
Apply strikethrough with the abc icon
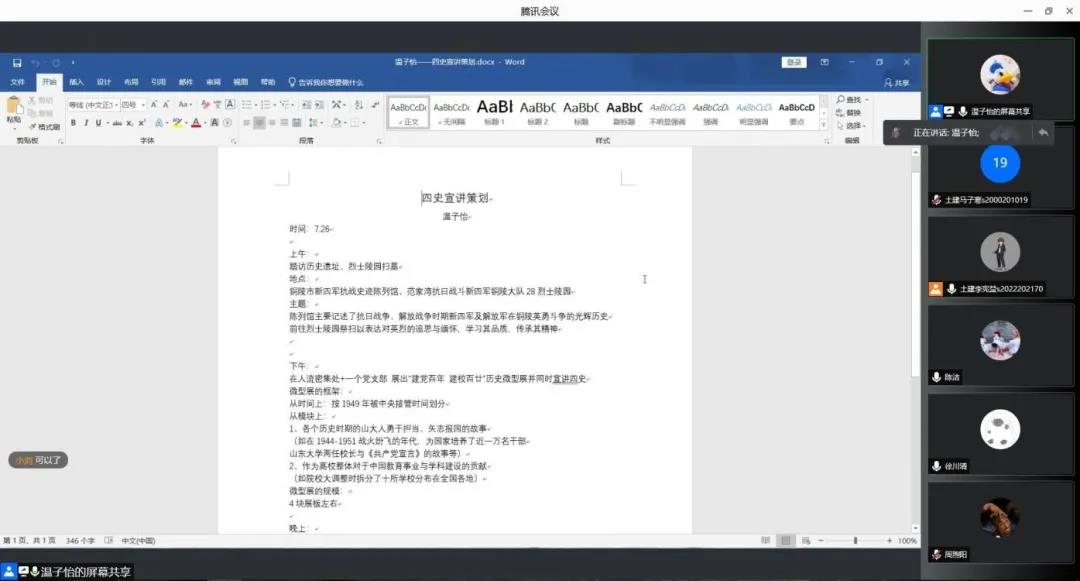[x=117, y=123]
